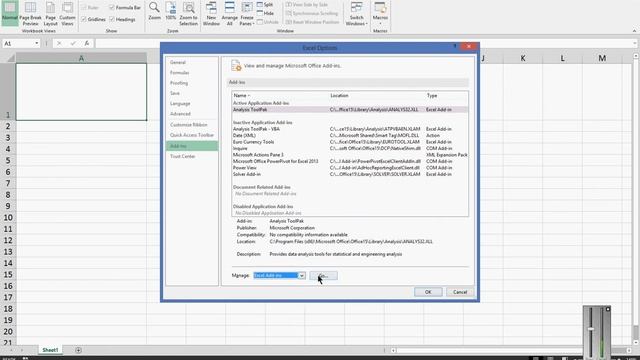Select General in Excel Options sidebar
The height and width of the screenshot is (360, 640).
coord(192,62)
